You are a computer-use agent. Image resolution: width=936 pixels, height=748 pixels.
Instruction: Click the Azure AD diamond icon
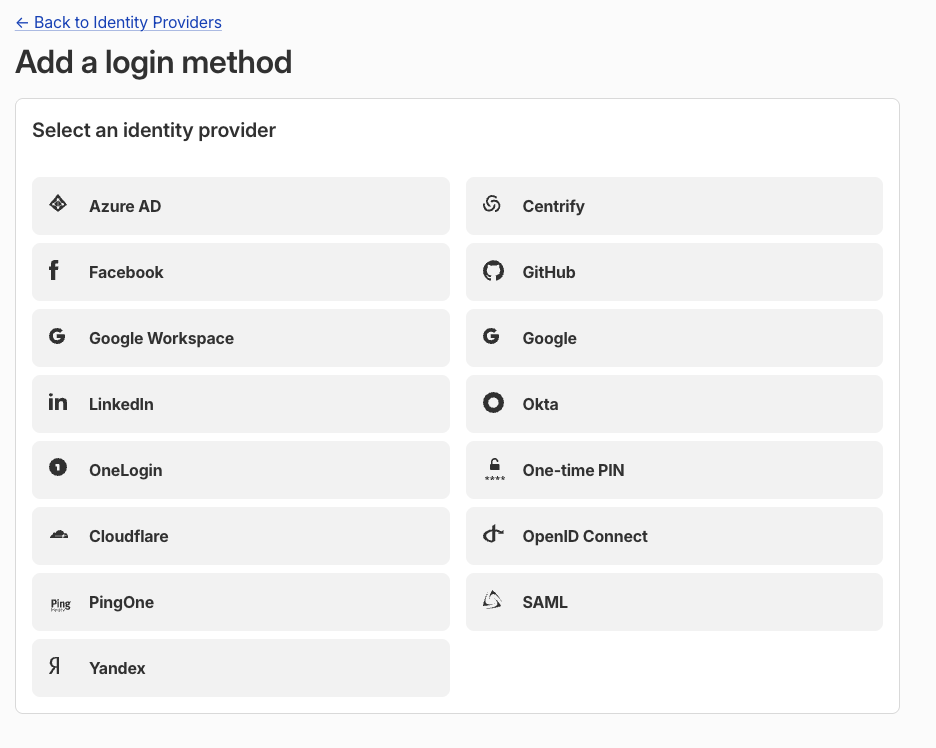tap(58, 204)
